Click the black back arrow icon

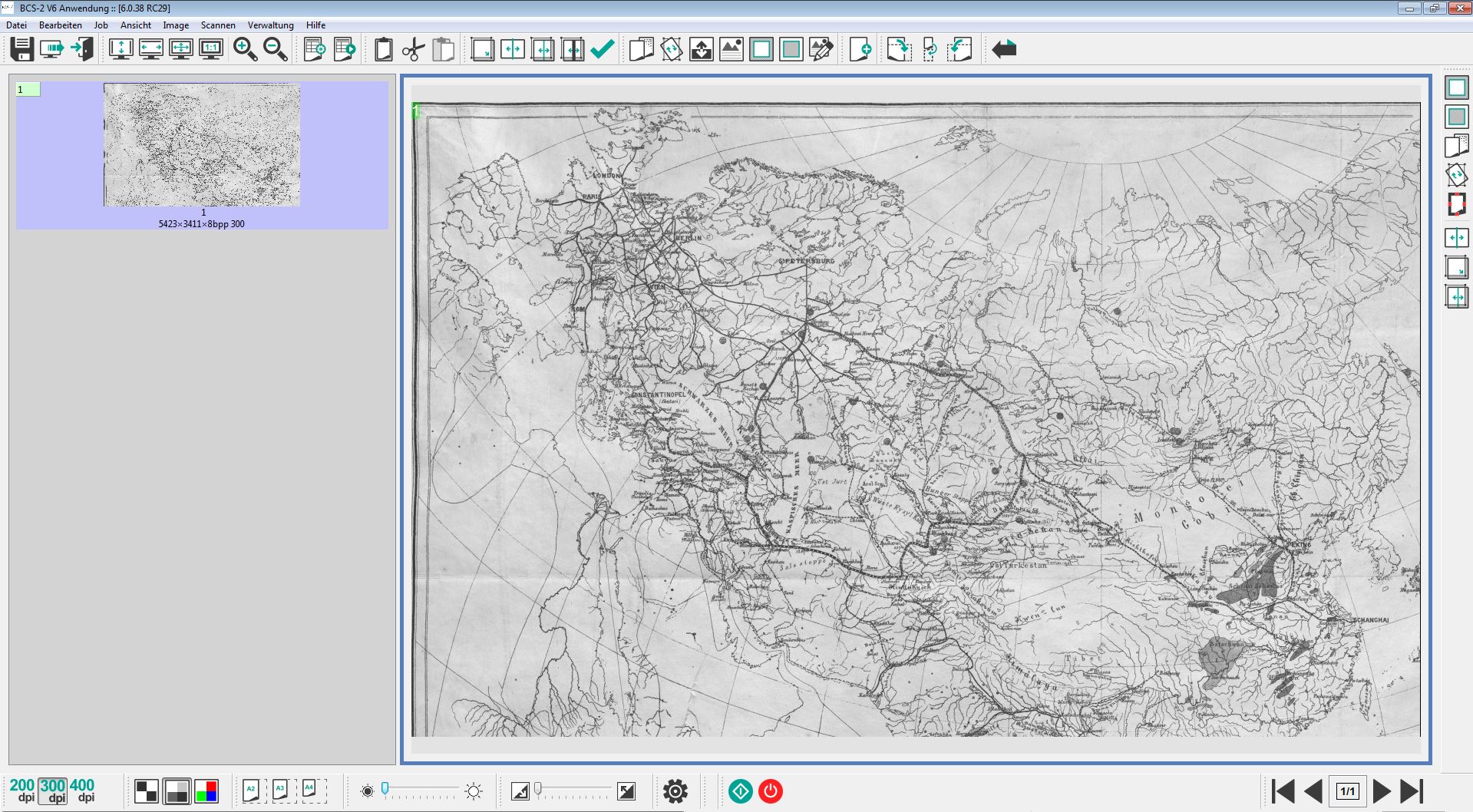point(1003,49)
